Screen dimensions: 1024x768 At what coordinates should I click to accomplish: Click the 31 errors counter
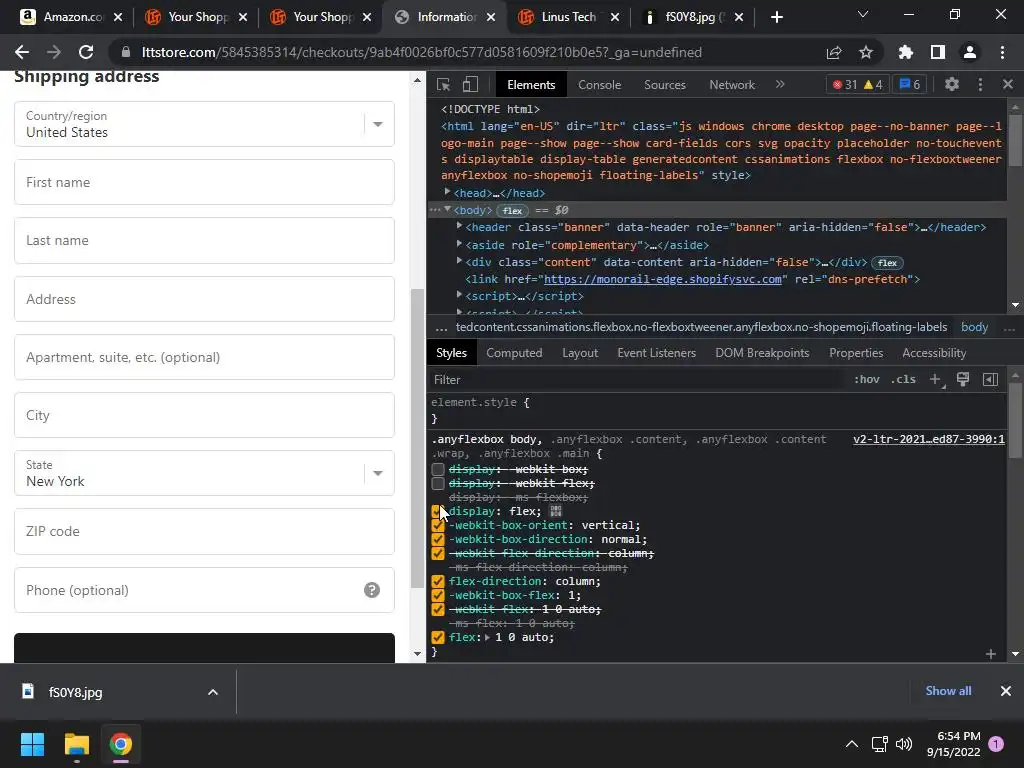pos(845,84)
